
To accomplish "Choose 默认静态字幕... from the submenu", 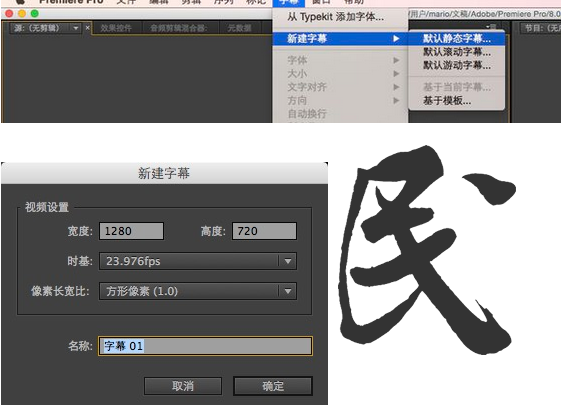I will (456, 38).
